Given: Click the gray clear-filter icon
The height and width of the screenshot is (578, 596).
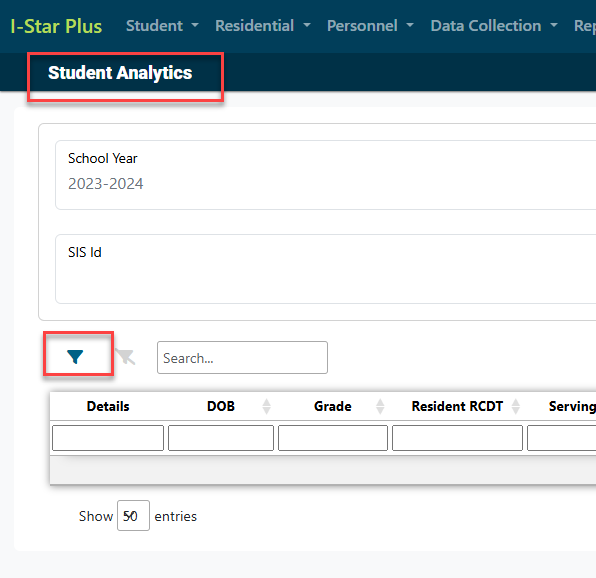Looking at the screenshot, I should click(125, 356).
